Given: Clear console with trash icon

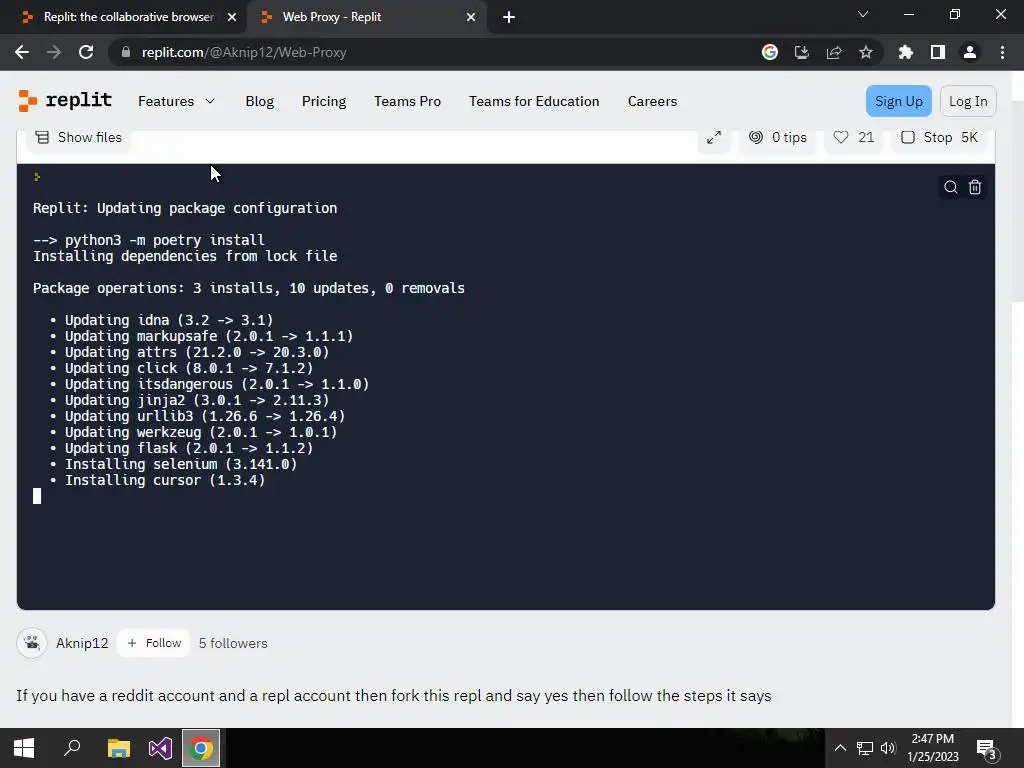Looking at the screenshot, I should pyautogui.click(x=974, y=187).
